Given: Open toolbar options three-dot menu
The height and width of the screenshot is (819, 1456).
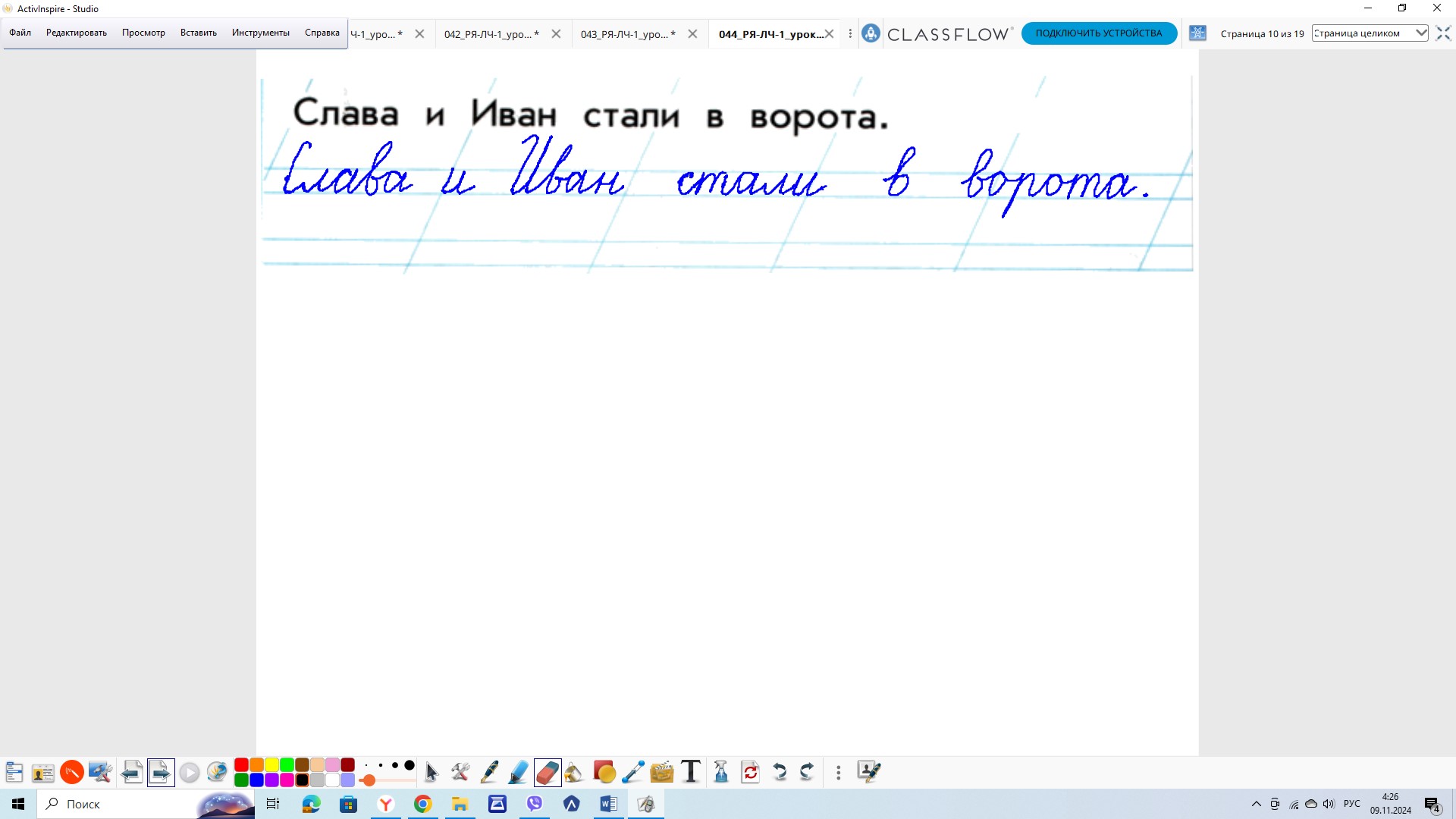Looking at the screenshot, I should coord(838,773).
